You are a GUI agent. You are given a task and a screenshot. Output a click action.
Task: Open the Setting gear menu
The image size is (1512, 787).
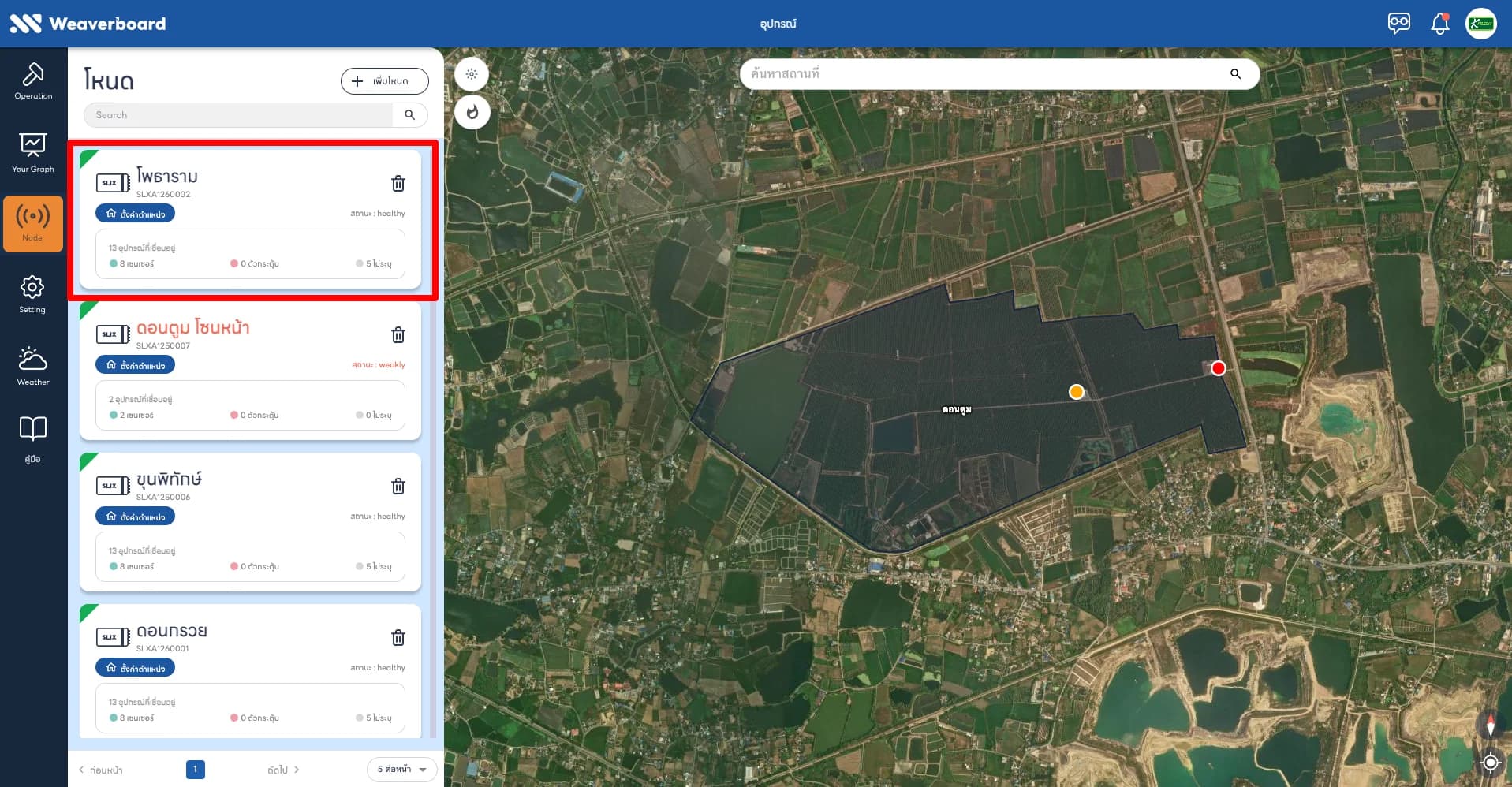click(32, 294)
